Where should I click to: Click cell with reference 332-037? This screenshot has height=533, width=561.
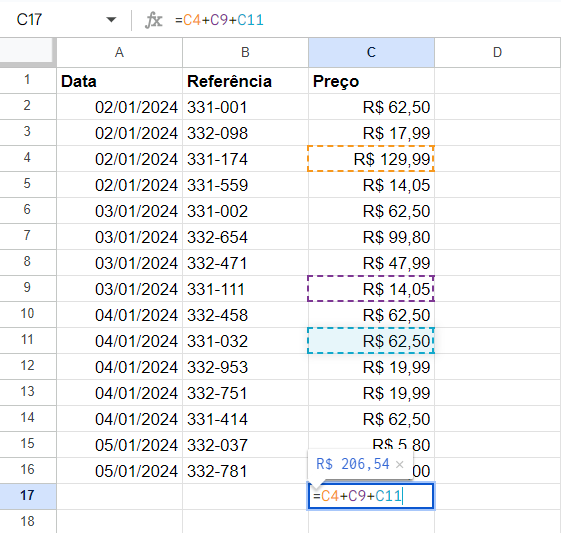tap(245, 445)
